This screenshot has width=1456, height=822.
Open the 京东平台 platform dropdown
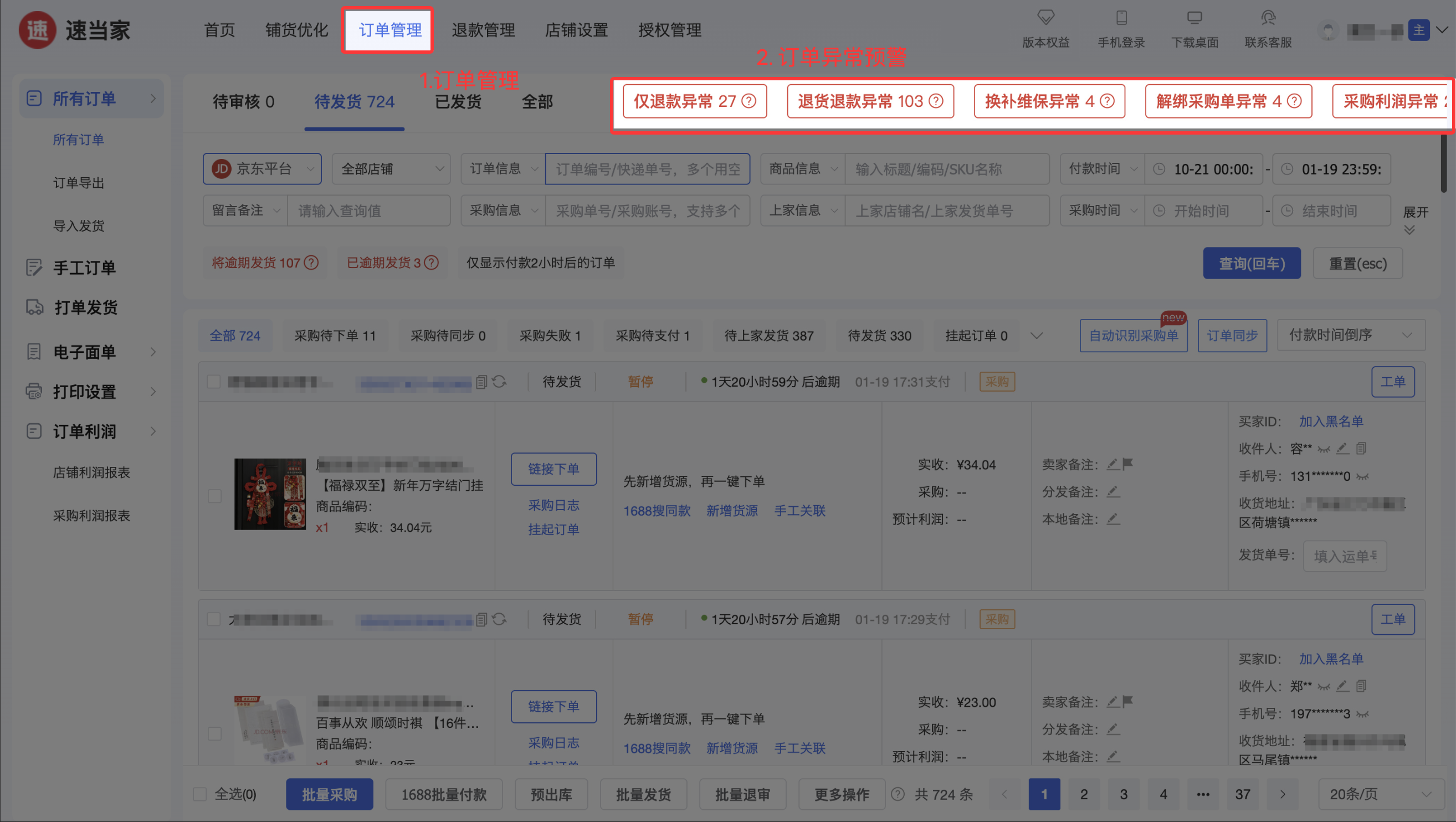(x=262, y=169)
